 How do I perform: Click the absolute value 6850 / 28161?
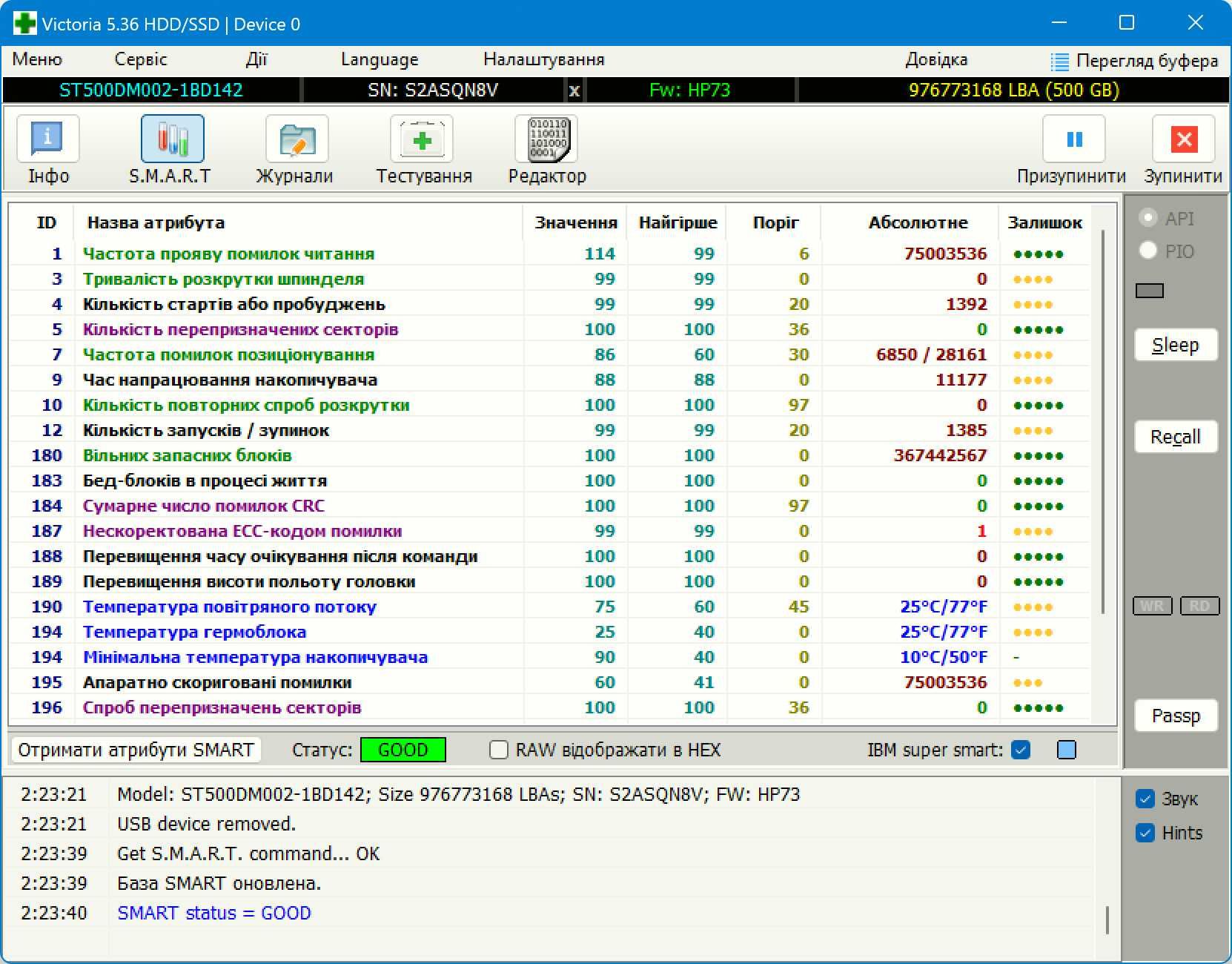[931, 354]
